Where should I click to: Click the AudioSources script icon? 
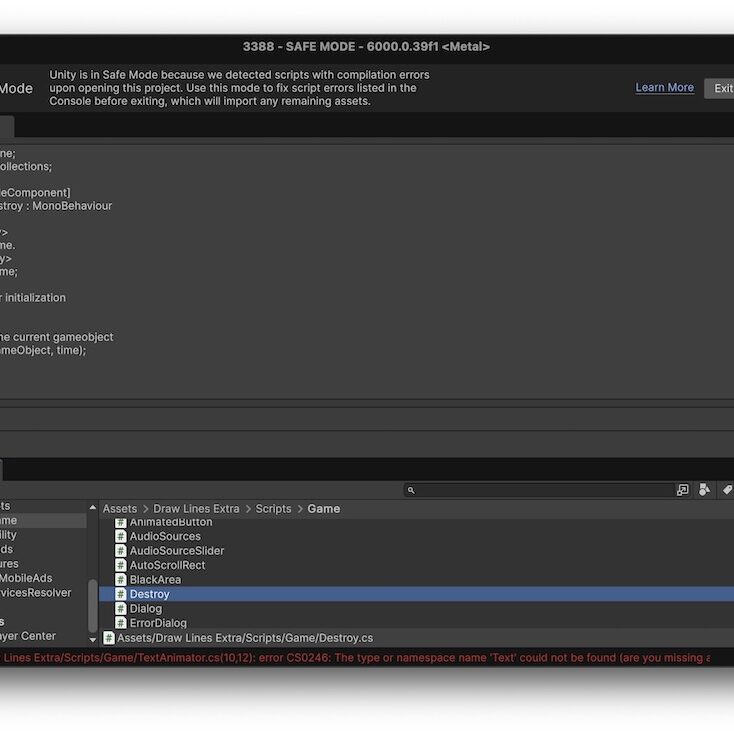(x=121, y=536)
